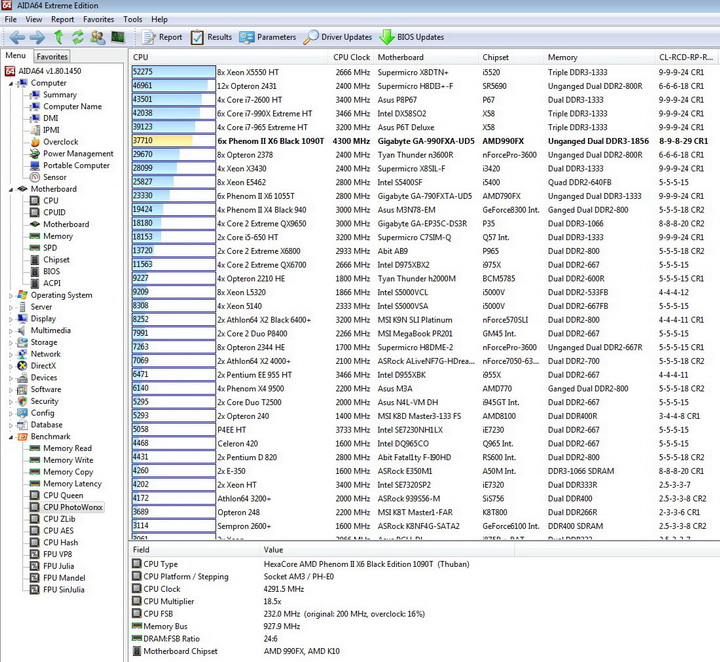The image size is (720, 662).
Task: Open CPUID page
Action: [54, 213]
